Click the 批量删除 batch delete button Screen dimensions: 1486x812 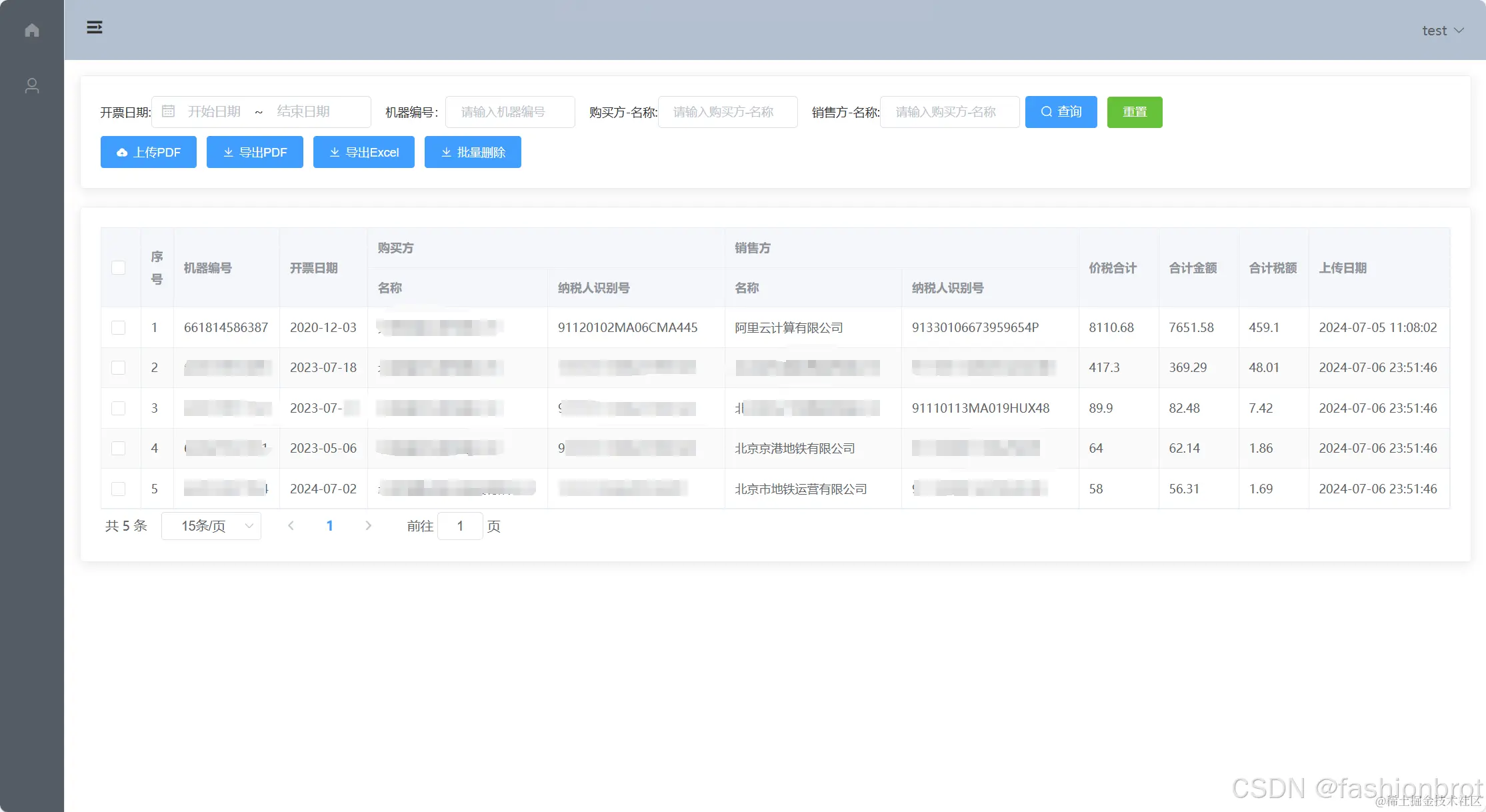click(473, 152)
